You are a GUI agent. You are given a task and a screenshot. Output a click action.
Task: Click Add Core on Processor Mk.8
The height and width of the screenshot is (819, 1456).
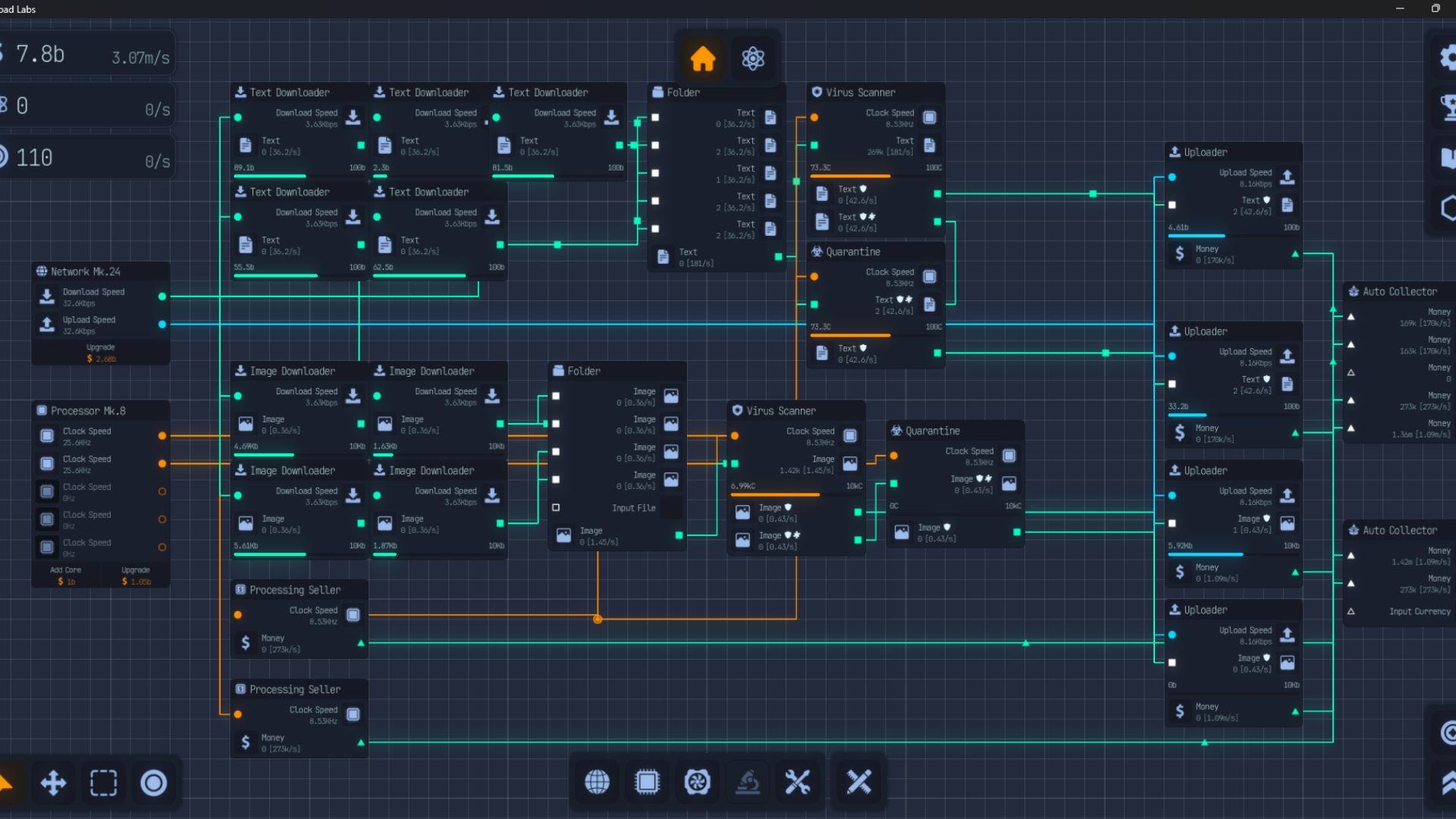pyautogui.click(x=66, y=576)
